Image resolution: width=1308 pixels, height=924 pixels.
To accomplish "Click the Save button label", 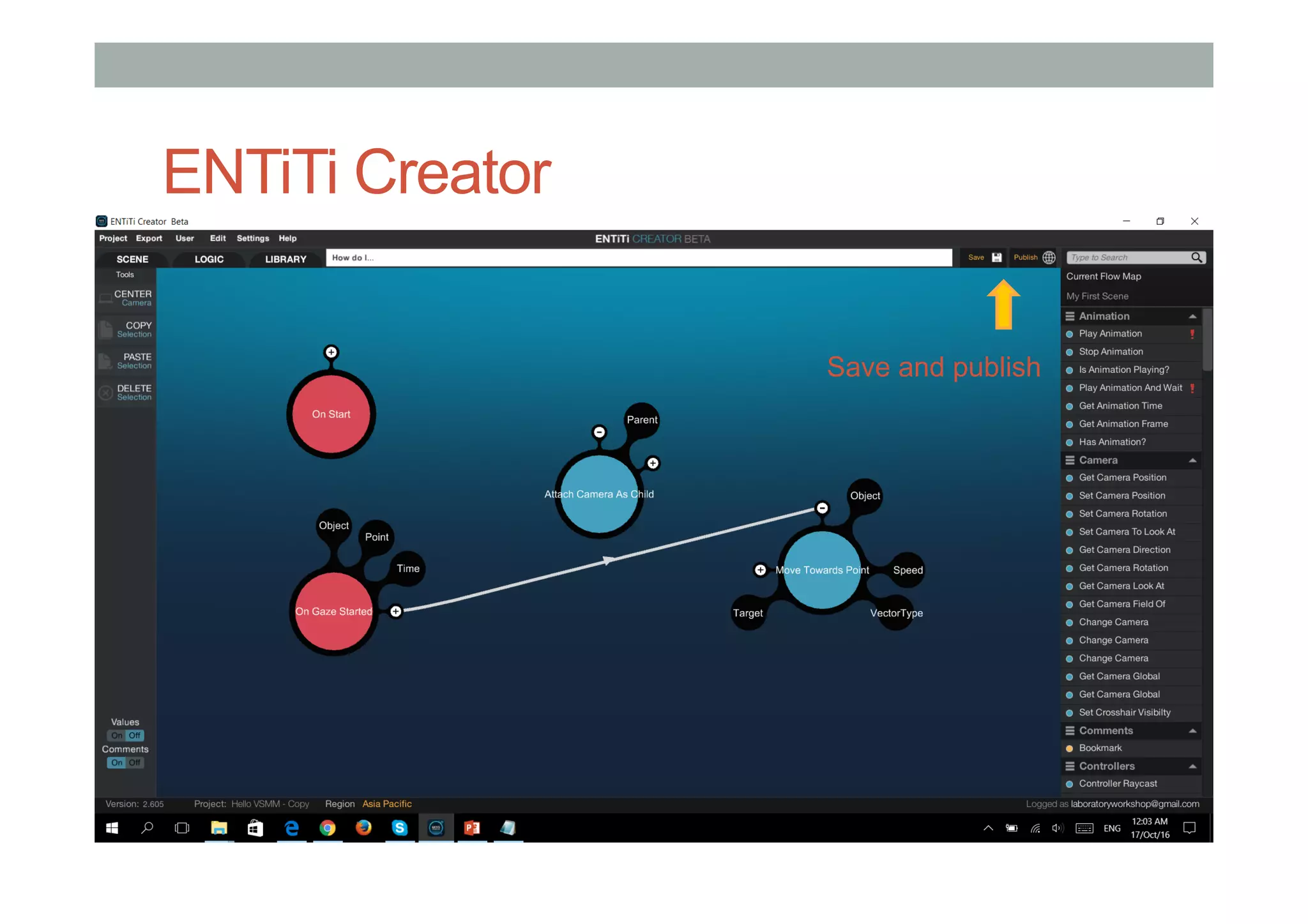I will click(976, 257).
